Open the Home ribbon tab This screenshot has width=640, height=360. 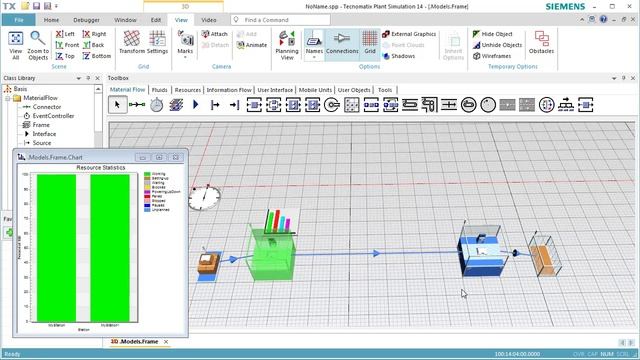tap(51, 20)
